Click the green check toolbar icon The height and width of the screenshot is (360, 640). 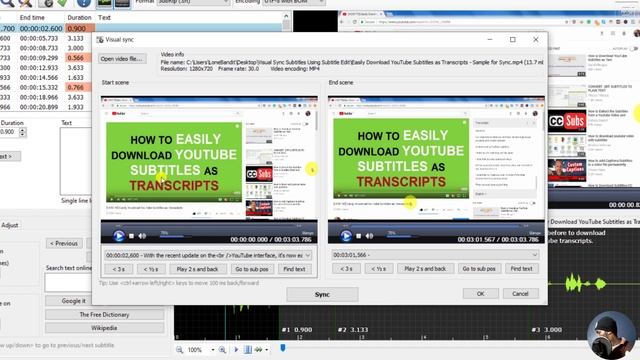pyautogui.click(x=62, y=3)
